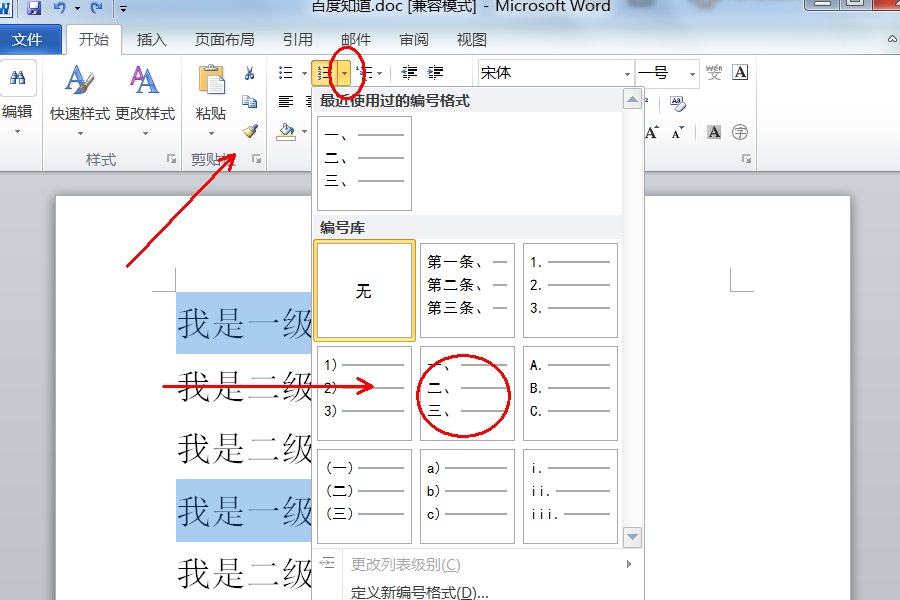900x600 pixels.
Task: Click the enclosed character 字 icon
Action: 740,132
